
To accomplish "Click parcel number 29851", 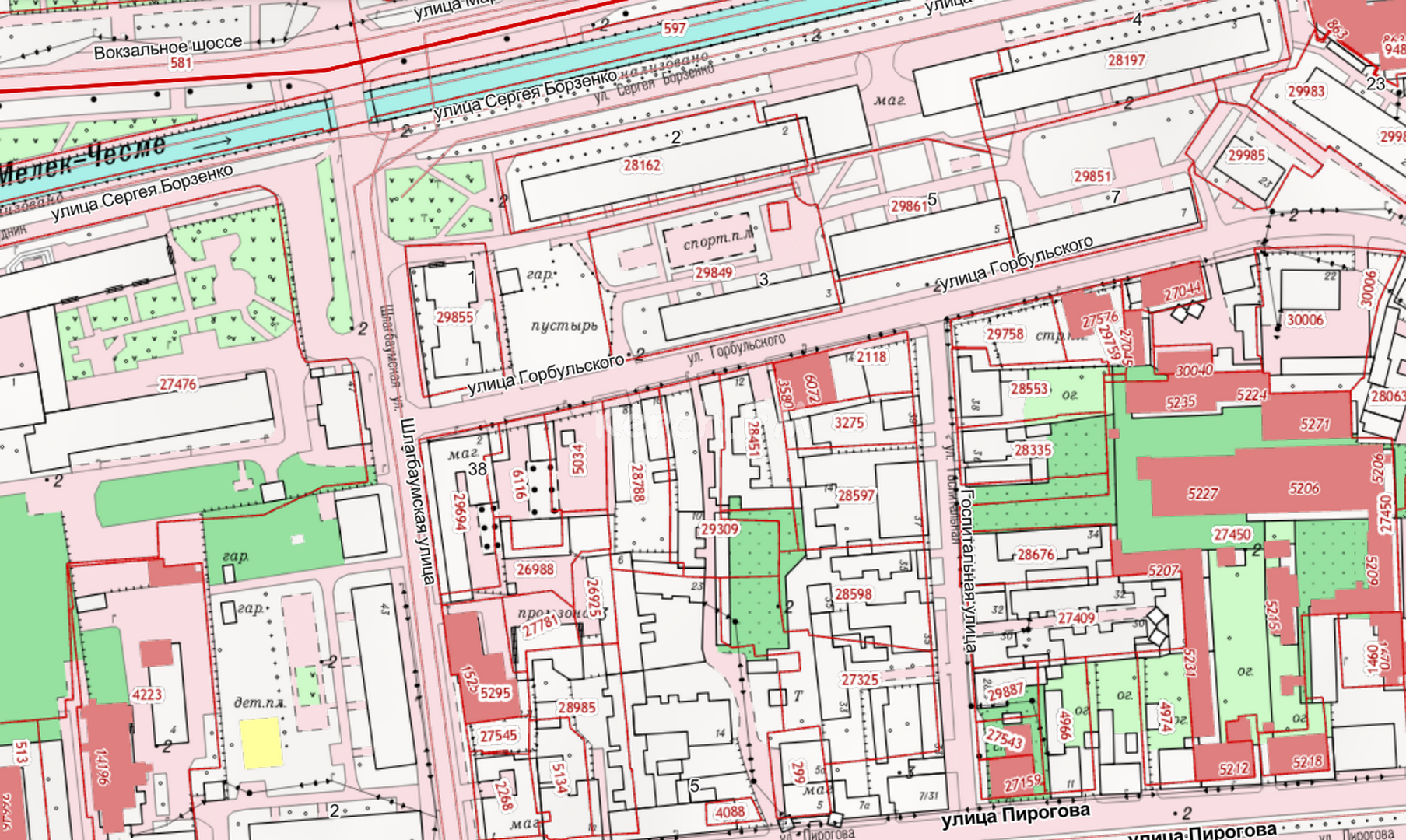I will (1092, 177).
